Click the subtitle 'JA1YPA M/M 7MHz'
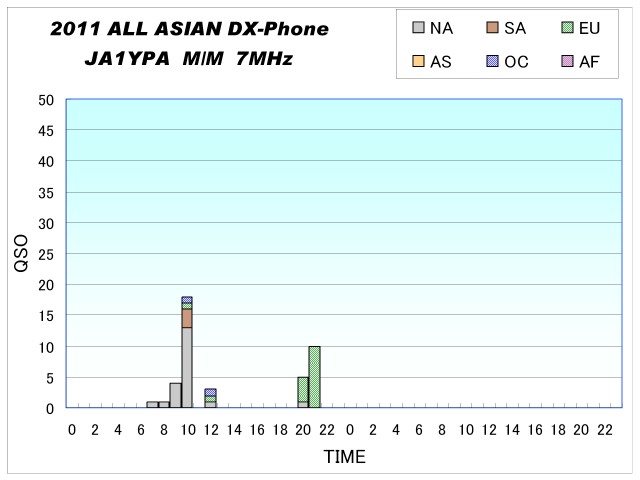 (x=189, y=59)
